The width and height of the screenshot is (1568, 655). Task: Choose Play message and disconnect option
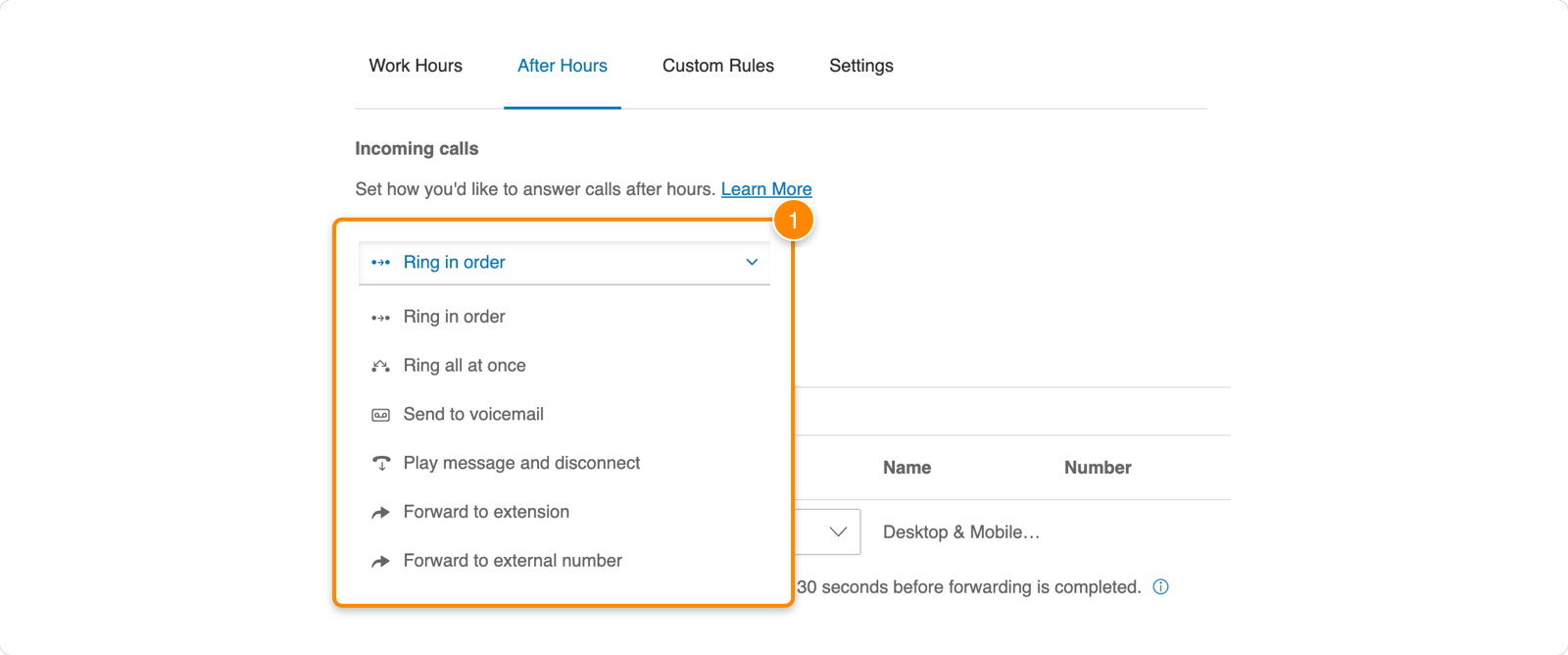point(521,463)
